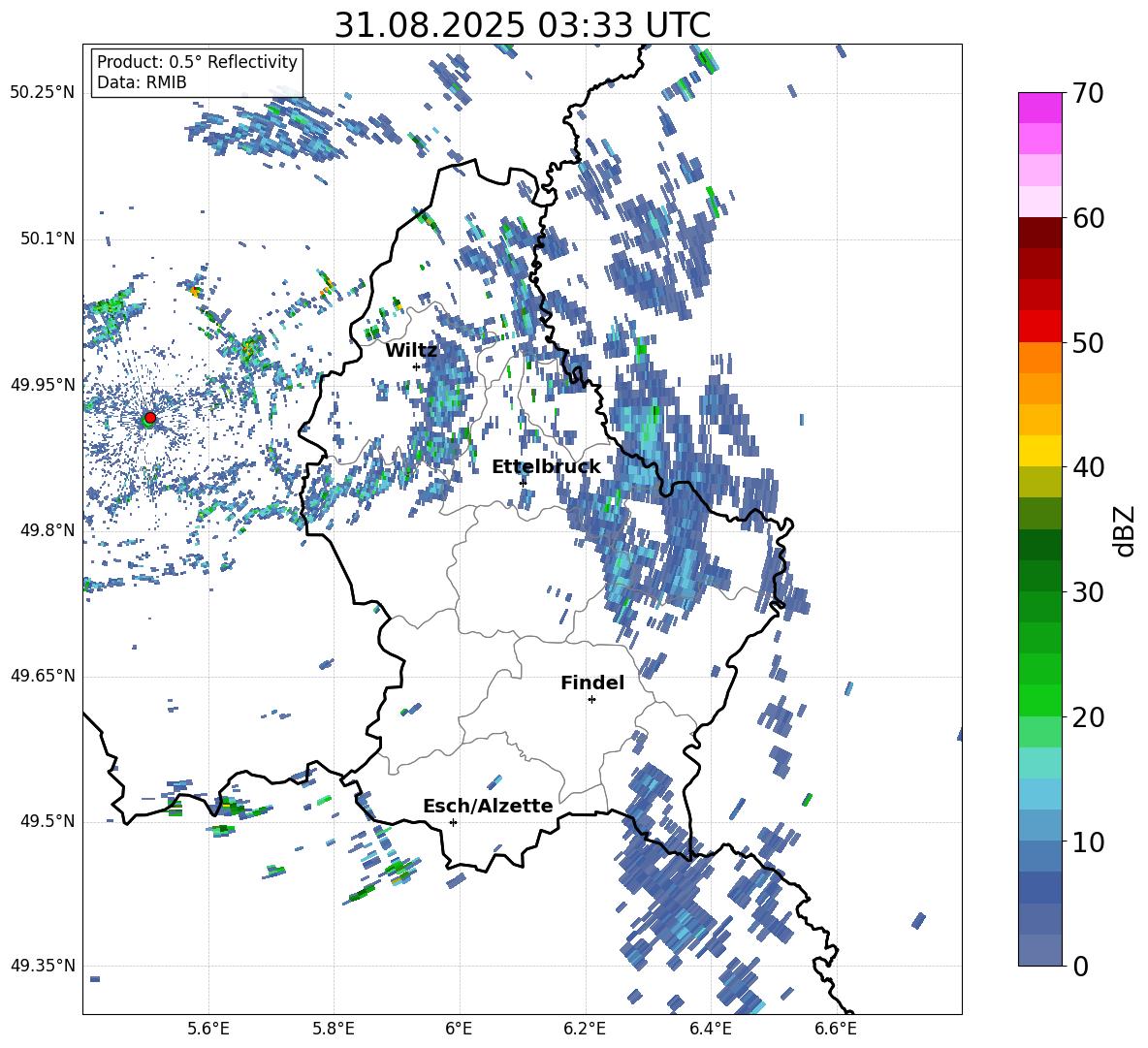Image resolution: width=1148 pixels, height=1048 pixels.
Task: Click the 5.8°E longitude label
Action: (334, 1029)
